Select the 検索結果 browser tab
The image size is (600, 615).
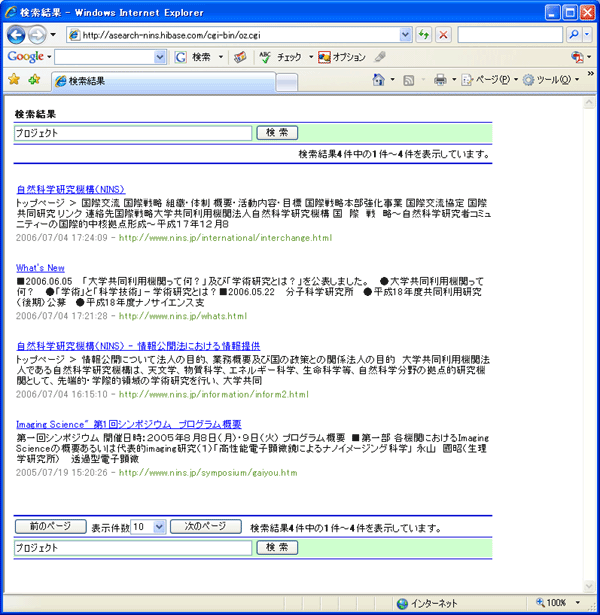(x=163, y=81)
